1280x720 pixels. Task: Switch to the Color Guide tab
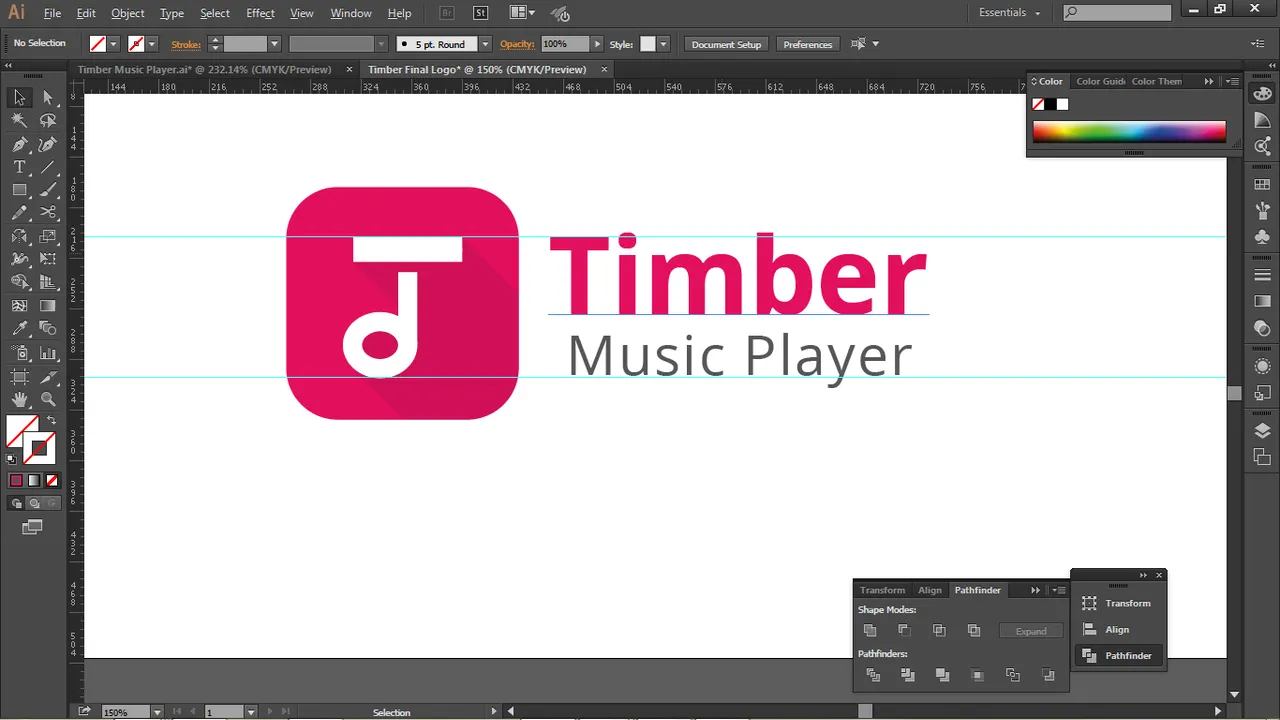click(1100, 81)
